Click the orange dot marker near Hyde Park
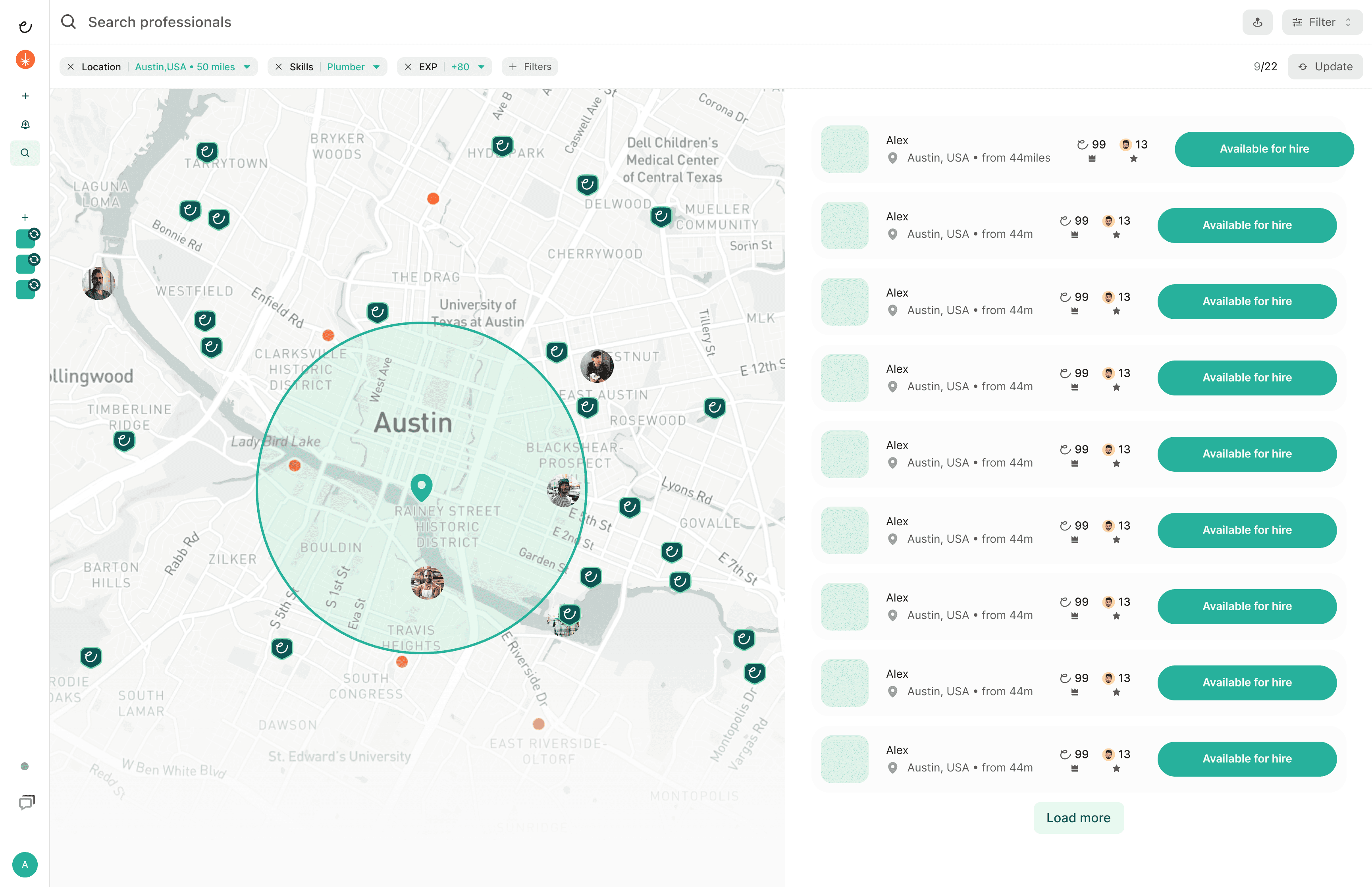Viewport: 1372px width, 887px height. 433,199
